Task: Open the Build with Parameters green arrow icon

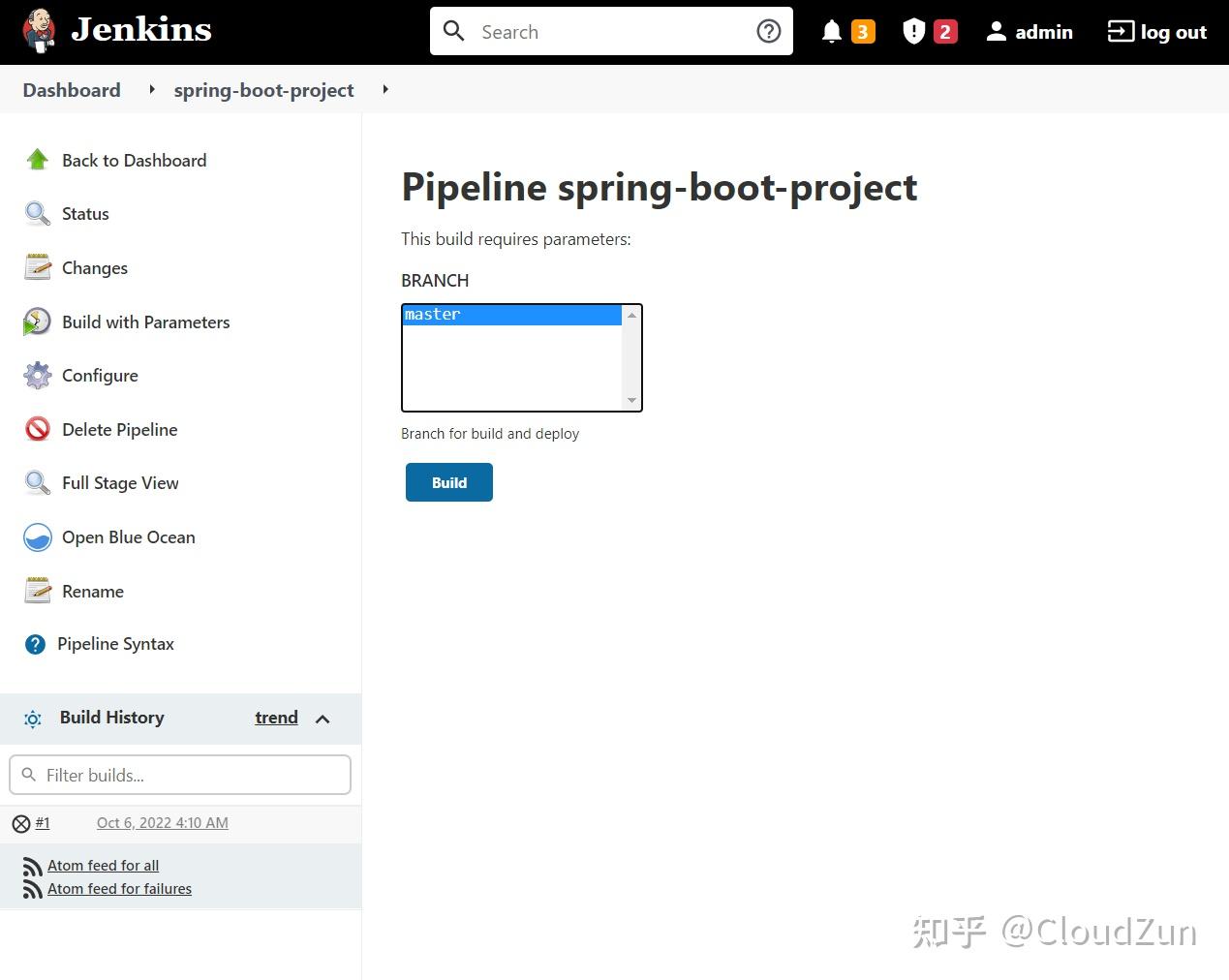Action: pyautogui.click(x=37, y=322)
